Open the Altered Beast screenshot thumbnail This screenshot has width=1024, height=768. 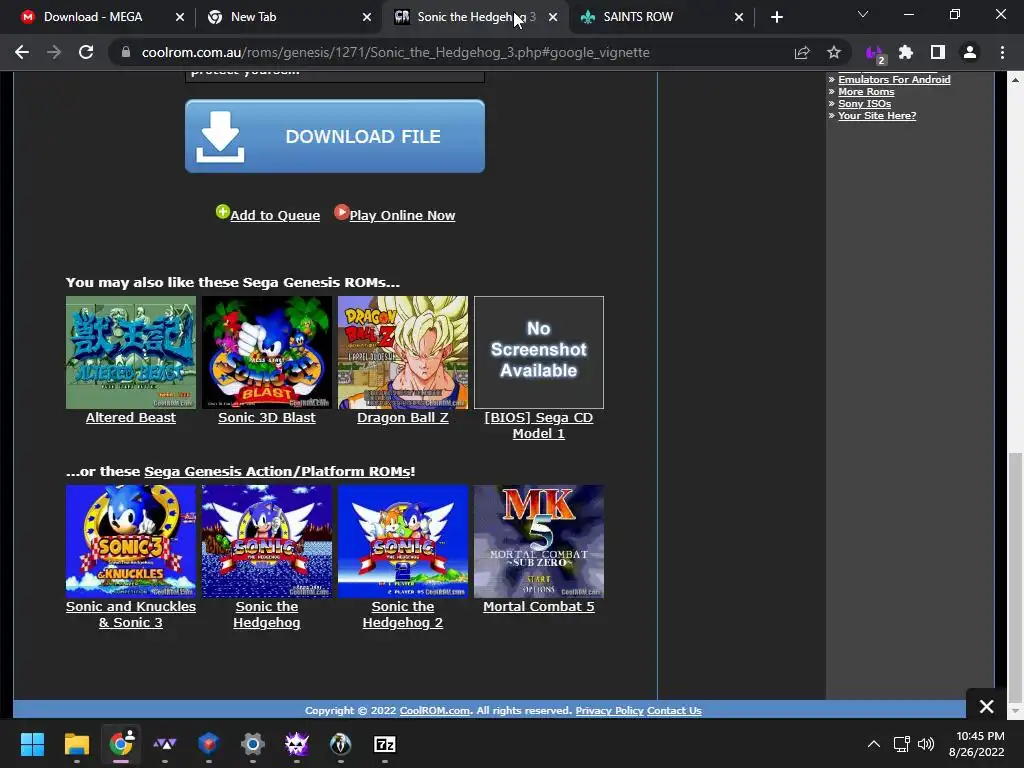[131, 353]
